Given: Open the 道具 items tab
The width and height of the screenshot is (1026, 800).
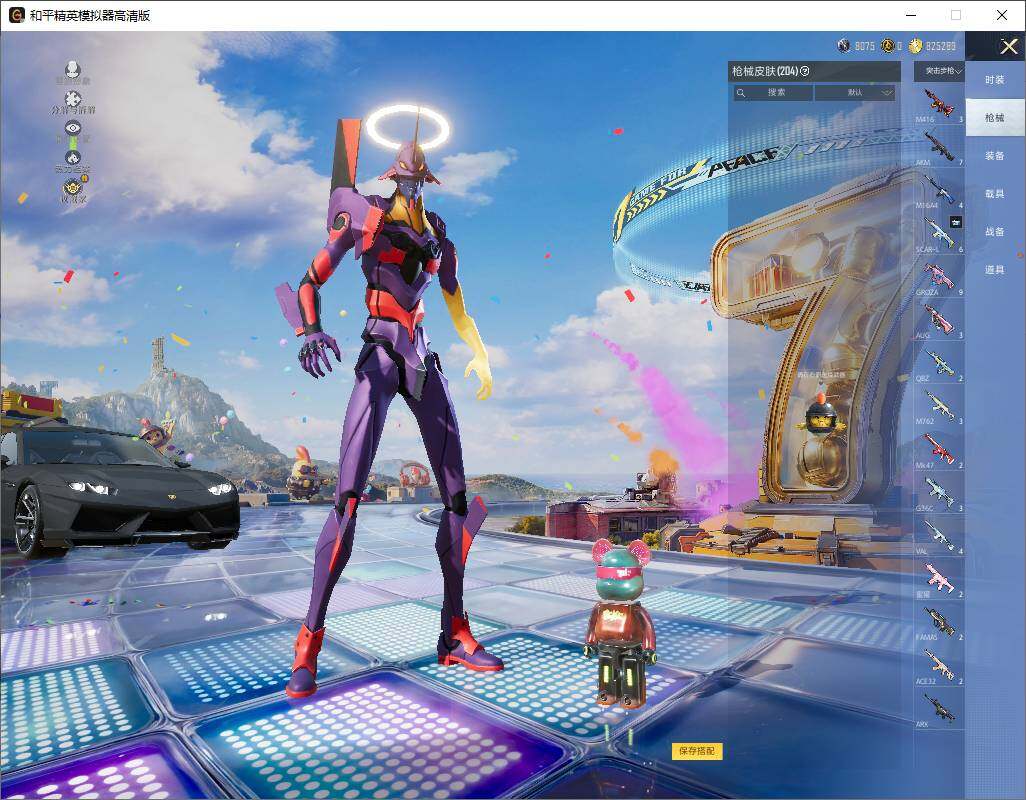Looking at the screenshot, I should (x=995, y=270).
